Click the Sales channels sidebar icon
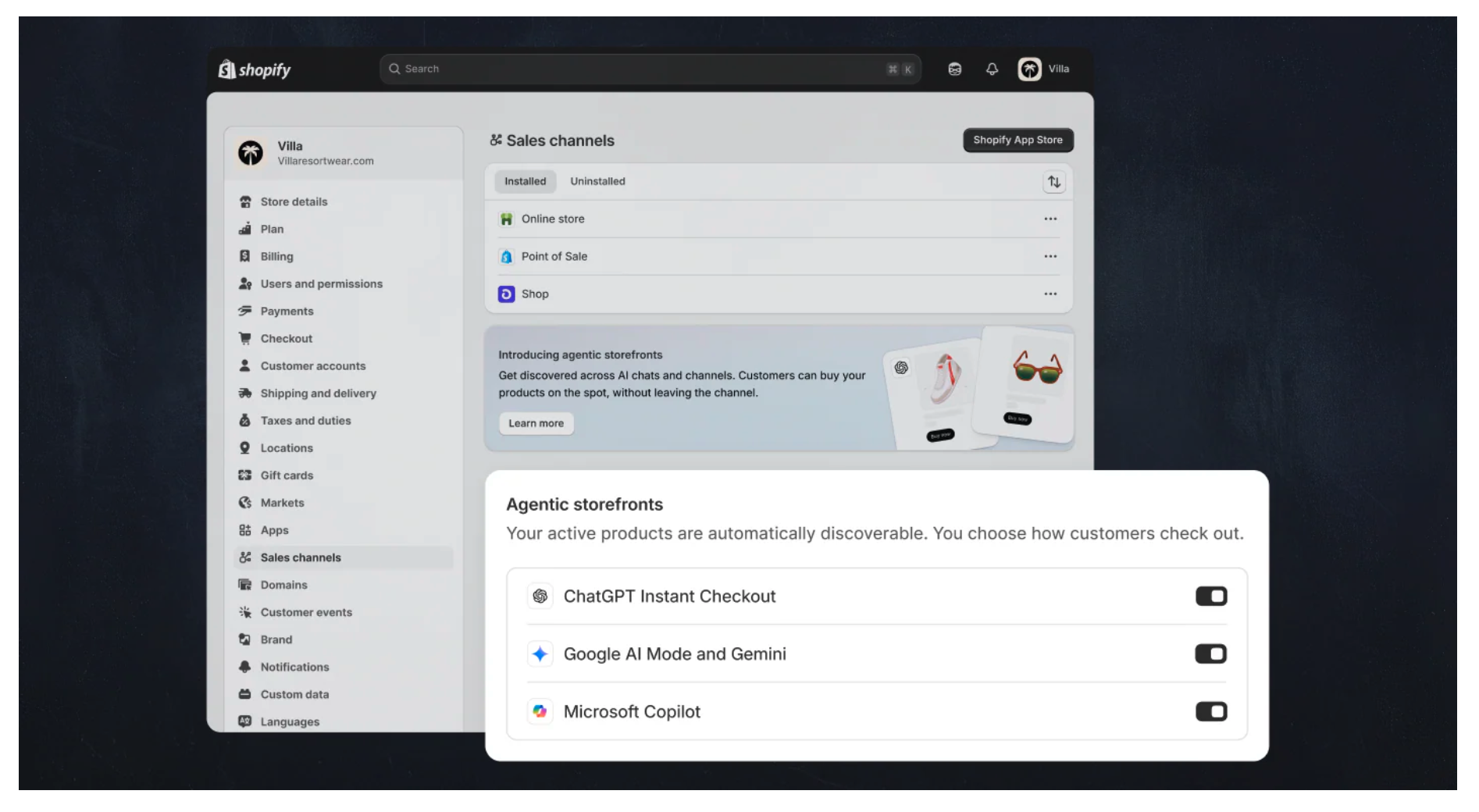 click(x=245, y=557)
